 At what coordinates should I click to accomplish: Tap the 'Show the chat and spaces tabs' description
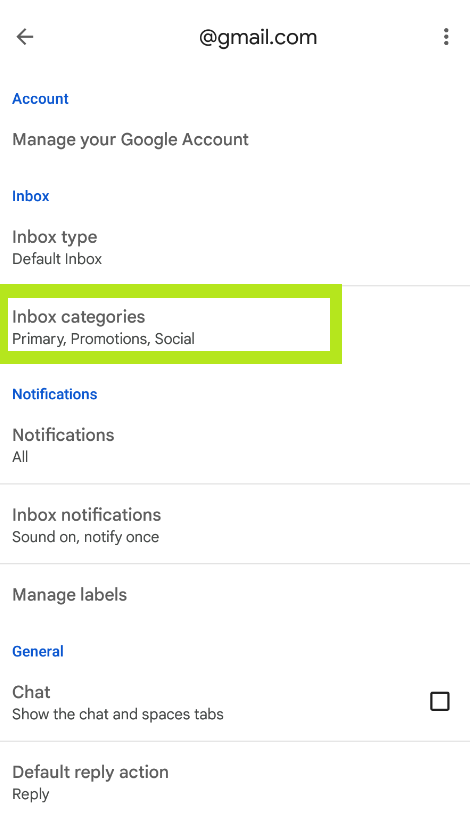(x=118, y=714)
